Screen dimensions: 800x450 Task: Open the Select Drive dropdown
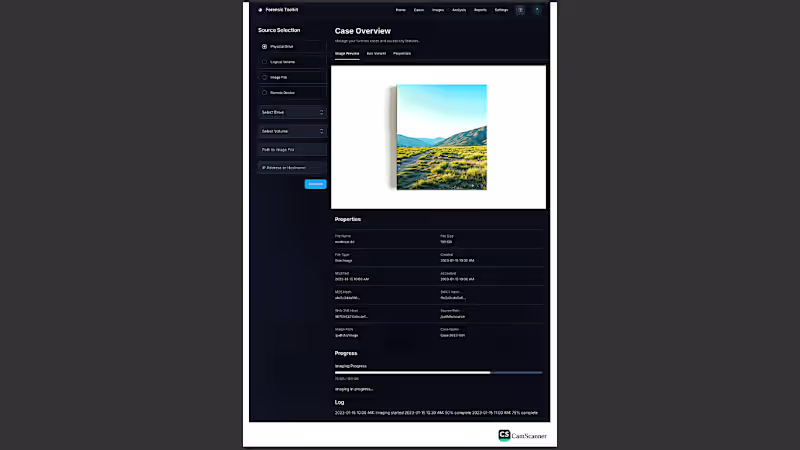tap(292, 112)
